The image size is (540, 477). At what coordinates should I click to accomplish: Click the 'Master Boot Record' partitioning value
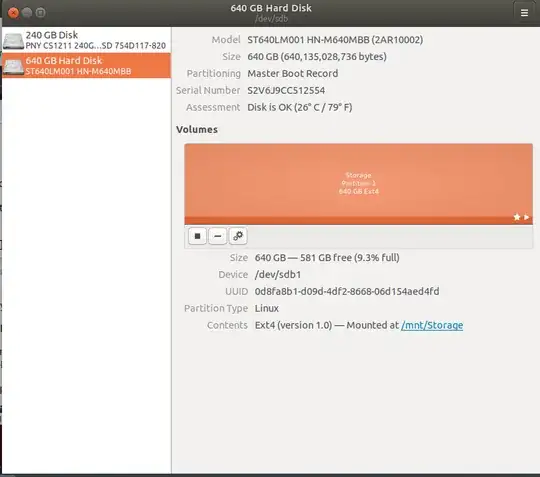pos(293,73)
